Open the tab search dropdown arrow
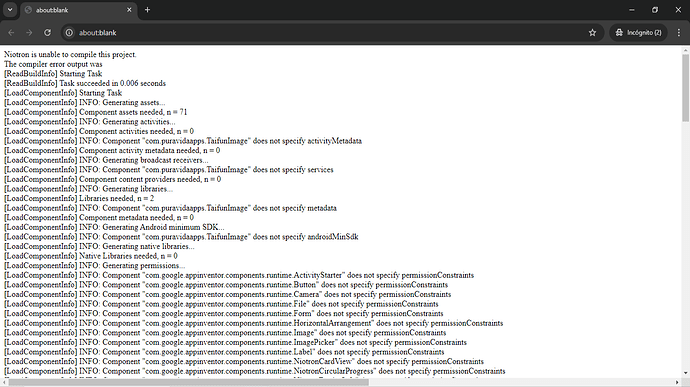 10,10
